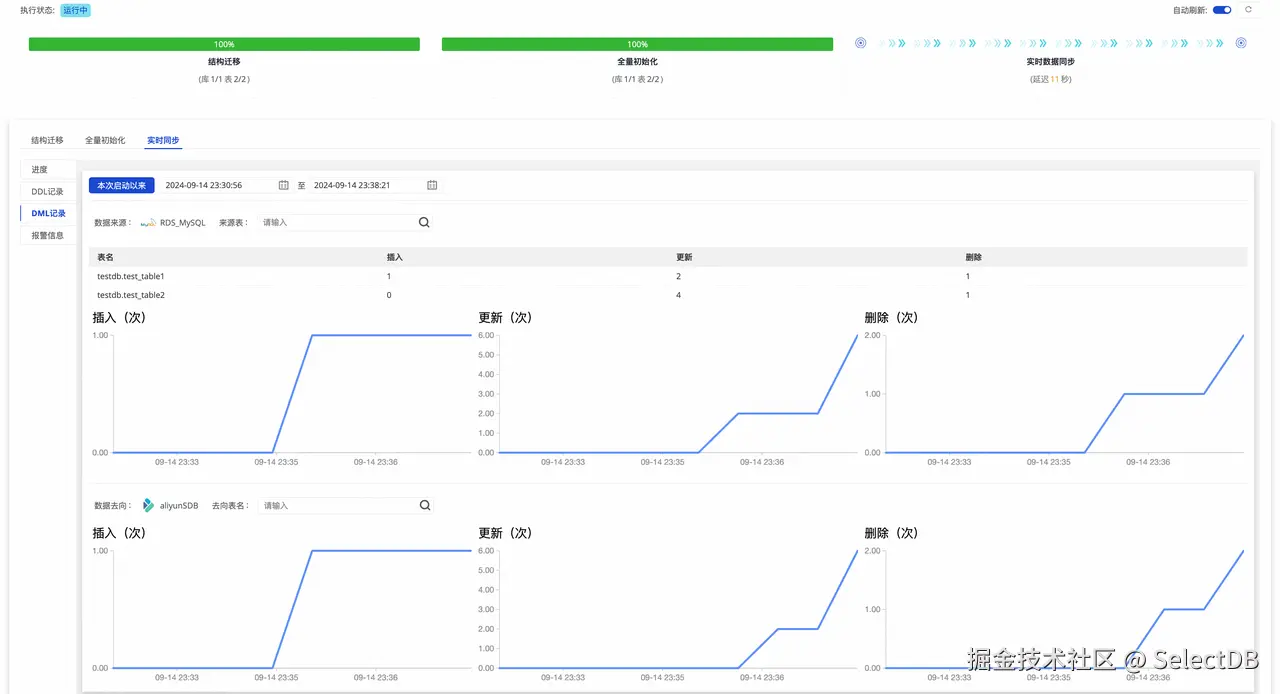The height and width of the screenshot is (694, 1280).
Task: Open the end date calendar icon
Action: [x=432, y=185]
